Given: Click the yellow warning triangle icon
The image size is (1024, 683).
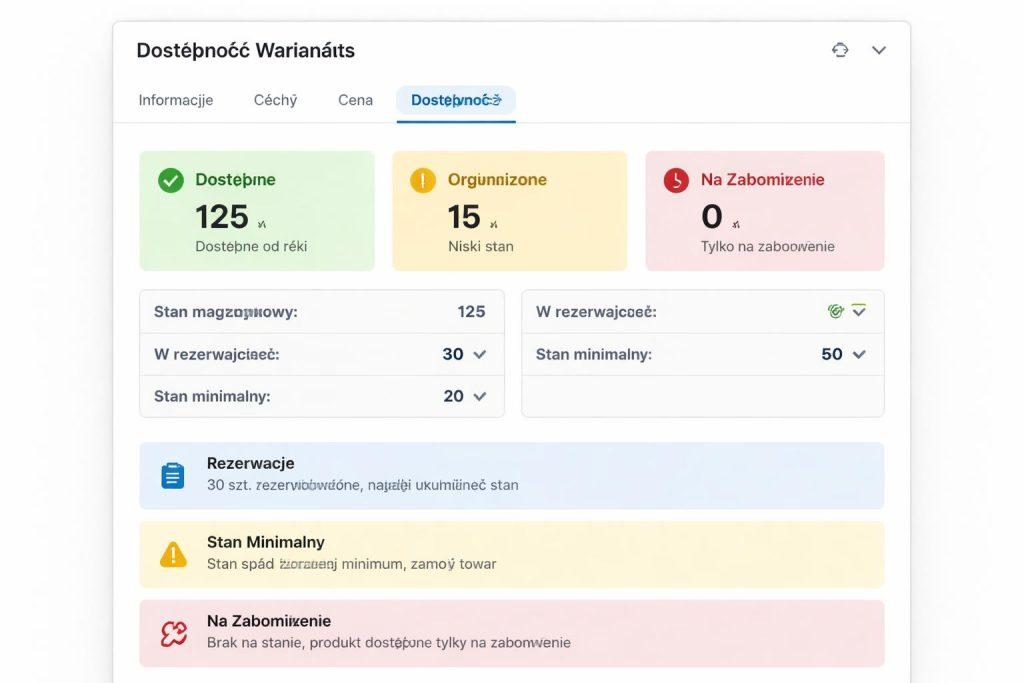Looking at the screenshot, I should [173, 554].
